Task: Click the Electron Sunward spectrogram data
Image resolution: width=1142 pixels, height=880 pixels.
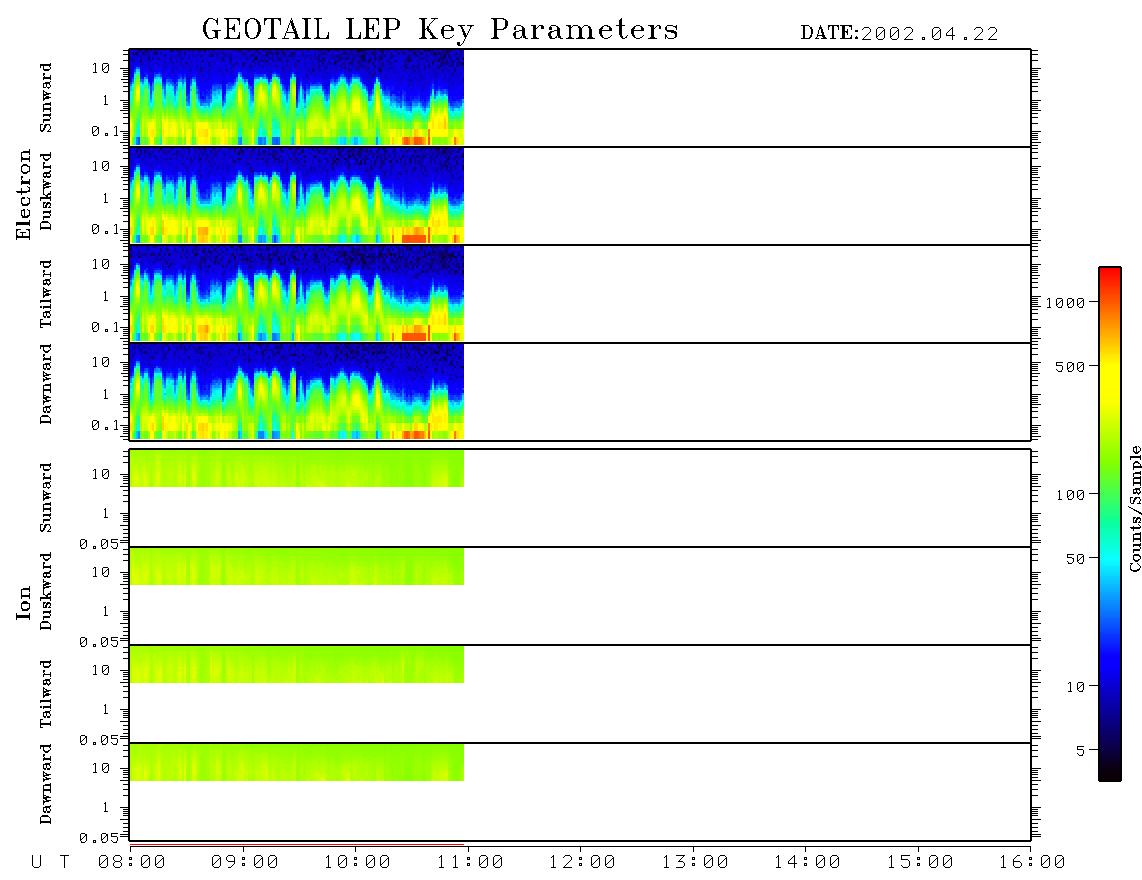Action: coord(296,97)
